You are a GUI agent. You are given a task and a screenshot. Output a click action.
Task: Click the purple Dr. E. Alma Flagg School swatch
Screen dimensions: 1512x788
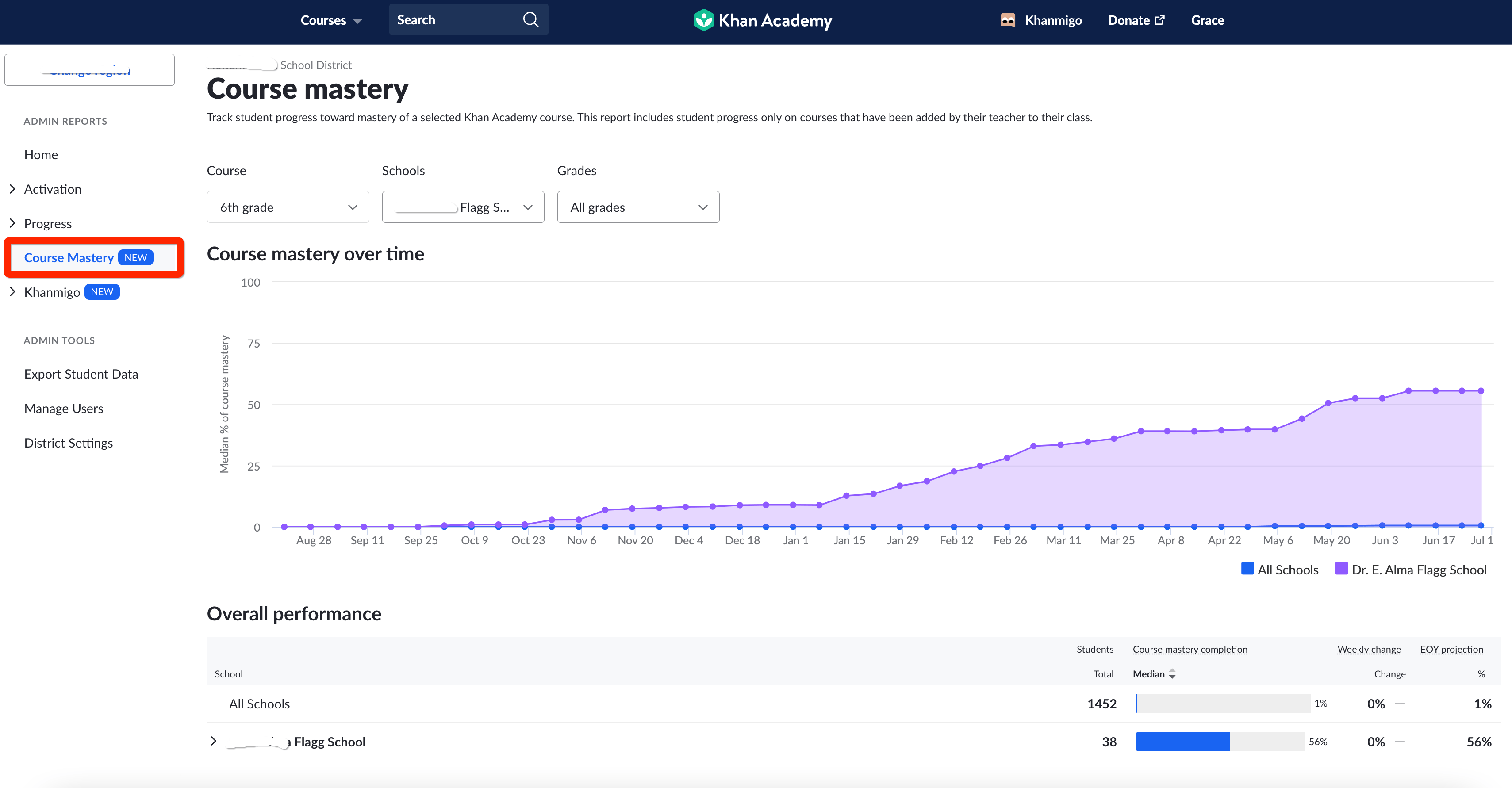coord(1341,569)
